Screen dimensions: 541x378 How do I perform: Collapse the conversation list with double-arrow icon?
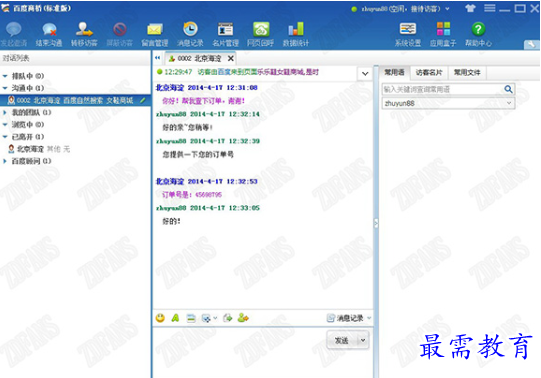(x=158, y=58)
